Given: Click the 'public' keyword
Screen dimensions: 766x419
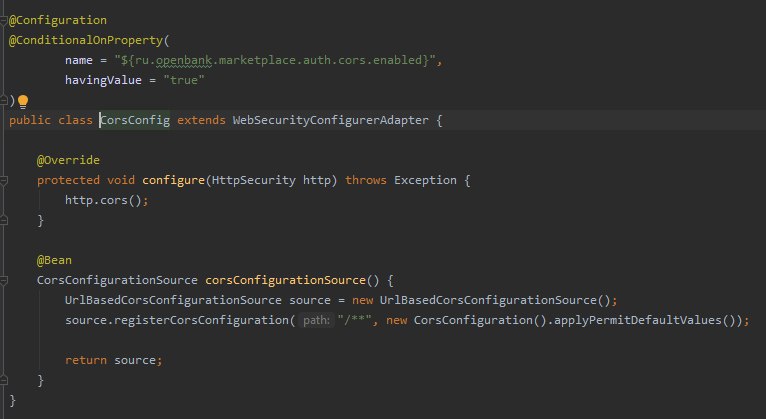Looking at the screenshot, I should pos(30,120).
